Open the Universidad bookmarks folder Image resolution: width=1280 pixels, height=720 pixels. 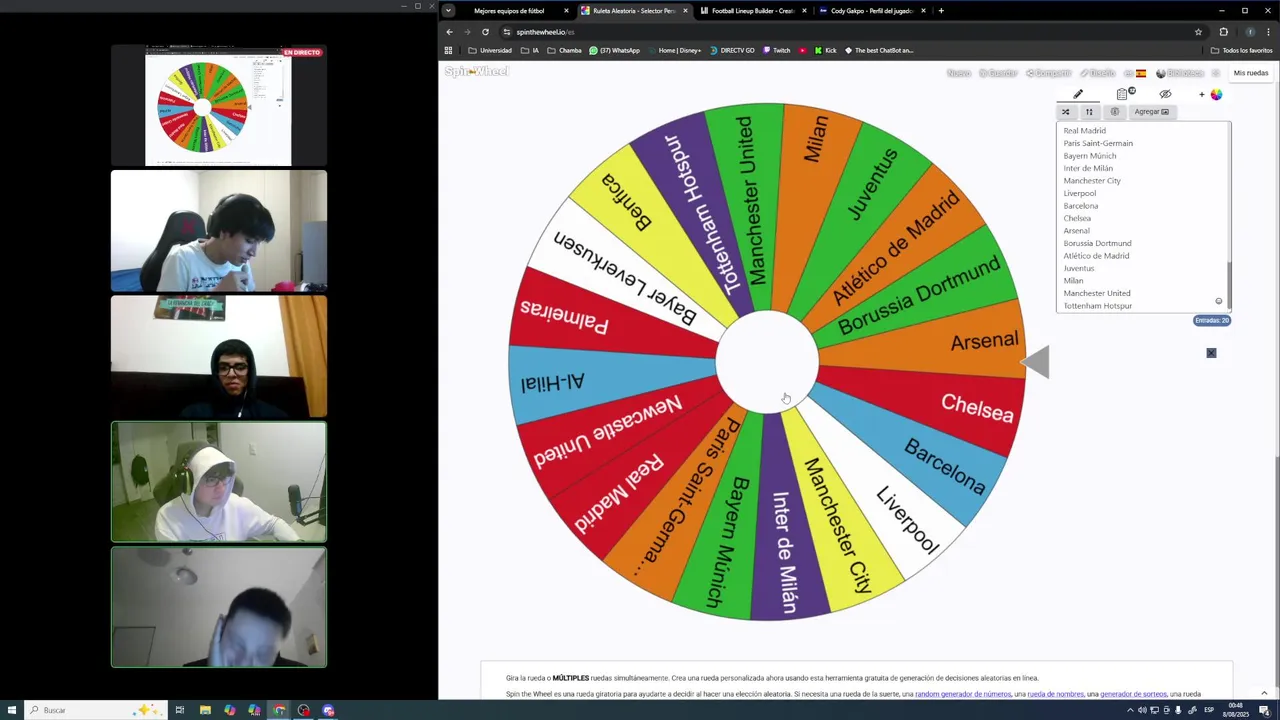click(x=490, y=50)
